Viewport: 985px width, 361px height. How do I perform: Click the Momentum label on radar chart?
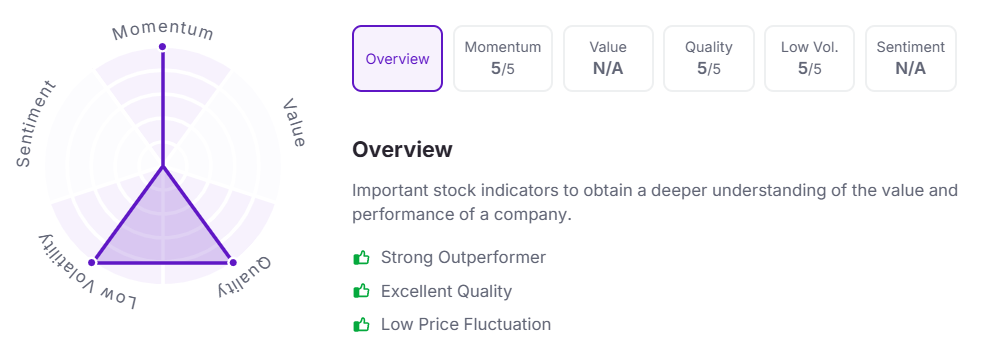click(x=163, y=31)
